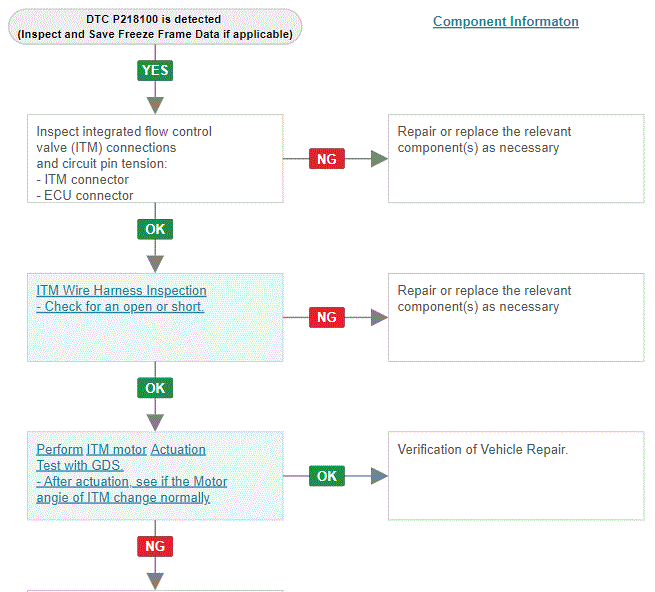Image resolution: width=655 pixels, height=592 pixels.
Task: Click the red NG badge below actuation test box
Action: coord(155,546)
